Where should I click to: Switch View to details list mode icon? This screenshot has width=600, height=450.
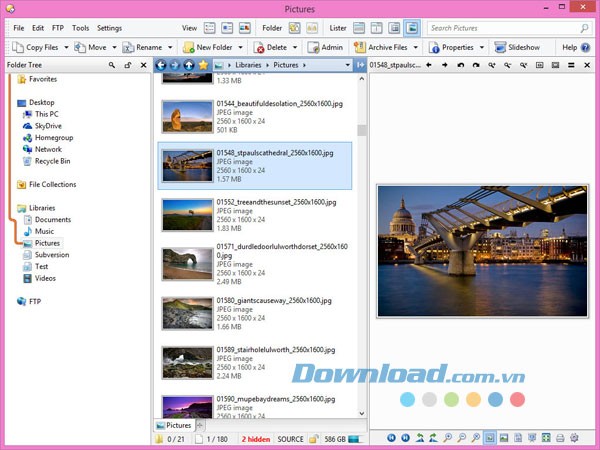(x=209, y=28)
